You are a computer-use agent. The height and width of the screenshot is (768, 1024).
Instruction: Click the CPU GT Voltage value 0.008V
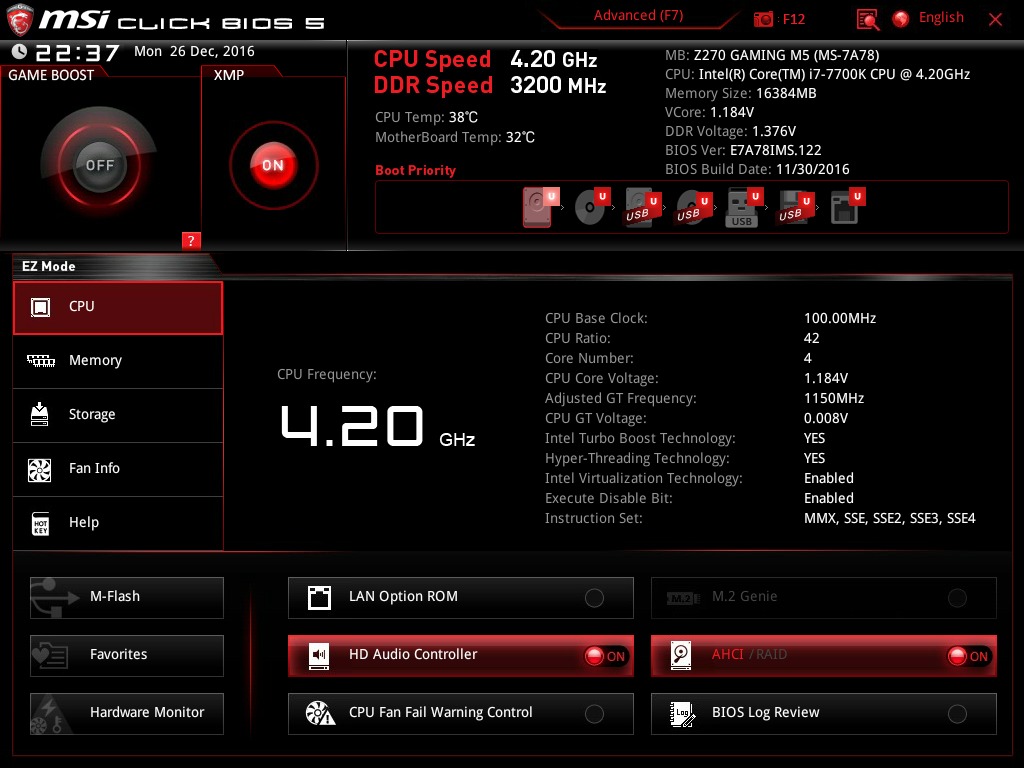pyautogui.click(x=825, y=418)
